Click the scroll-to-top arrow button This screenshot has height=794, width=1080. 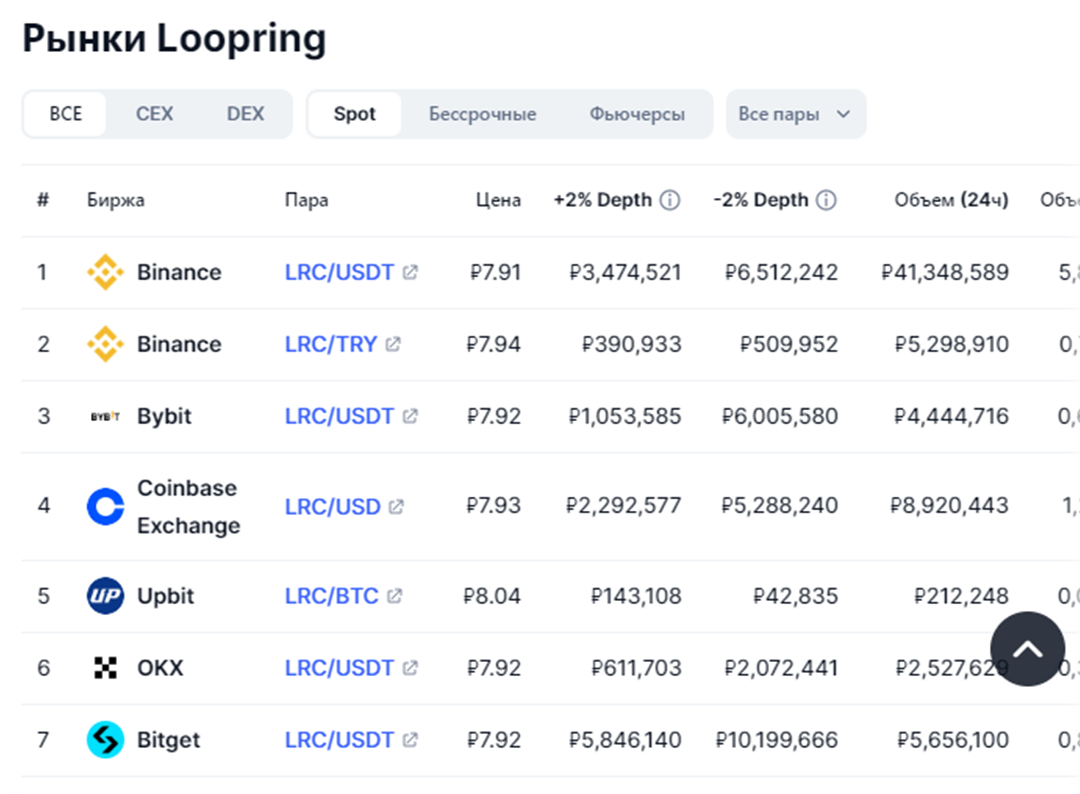[1028, 649]
